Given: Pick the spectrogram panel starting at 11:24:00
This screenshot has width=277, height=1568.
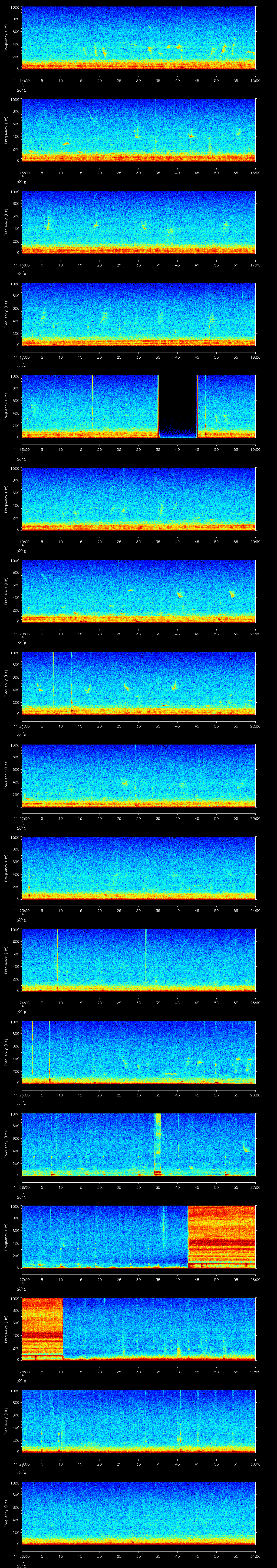Looking at the screenshot, I should pos(139,960).
